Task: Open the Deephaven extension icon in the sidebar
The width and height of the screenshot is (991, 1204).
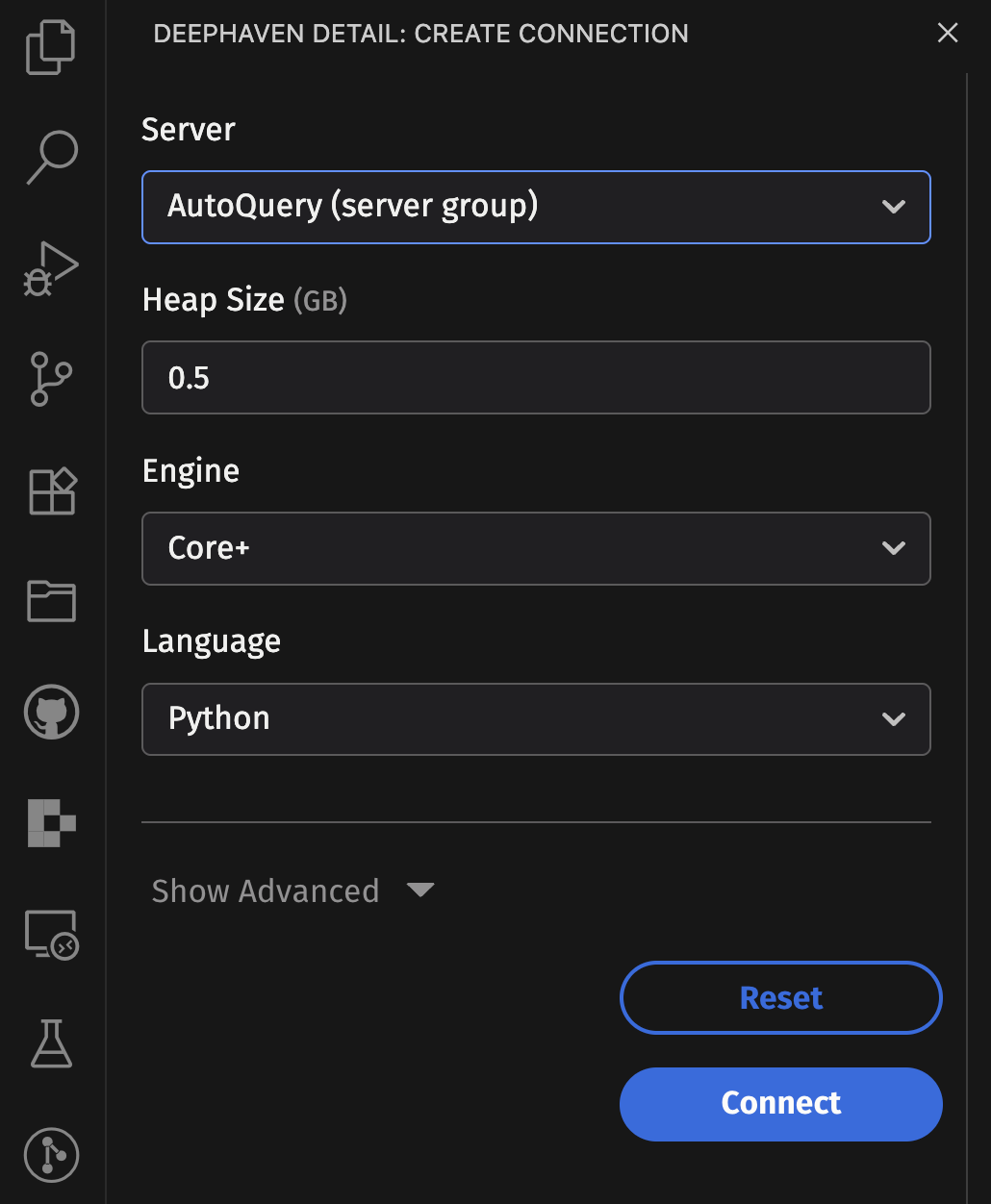Action: point(50,823)
